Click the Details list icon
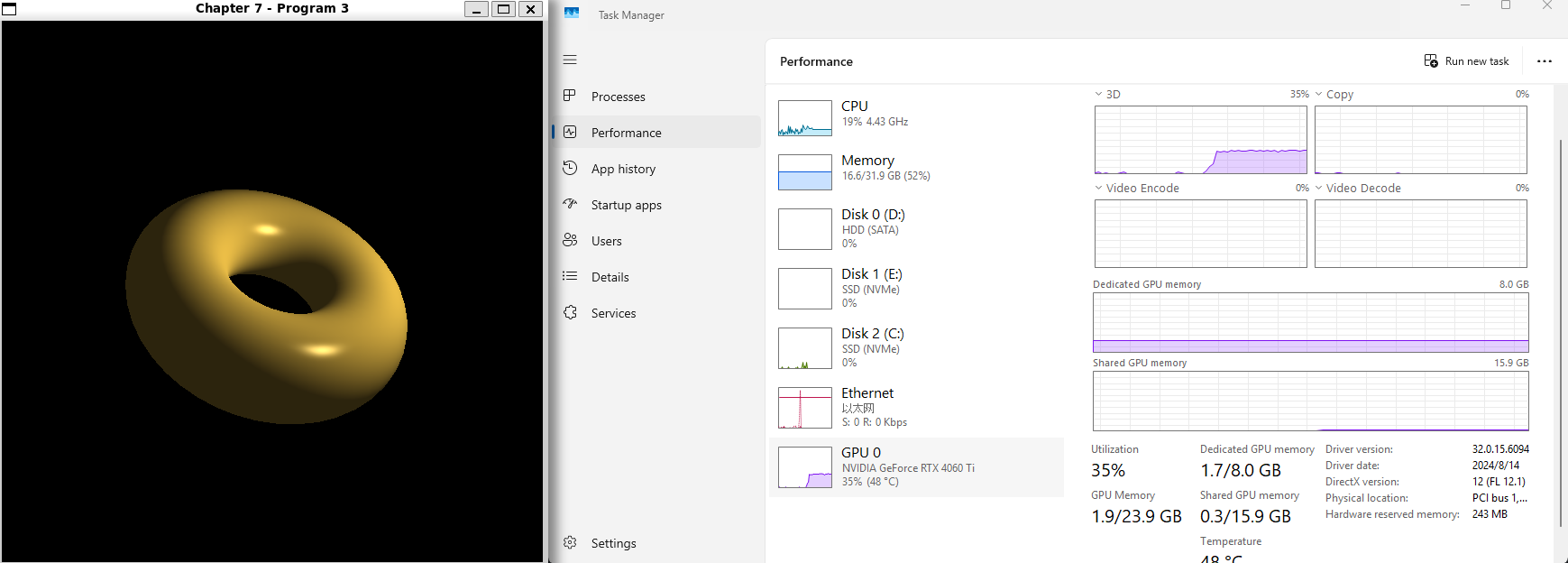Viewport: 1568px width, 563px height. point(570,276)
